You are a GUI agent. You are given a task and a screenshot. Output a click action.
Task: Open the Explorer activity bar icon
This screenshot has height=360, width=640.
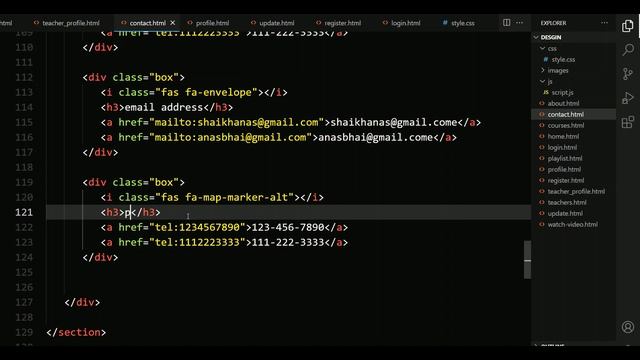point(628,26)
